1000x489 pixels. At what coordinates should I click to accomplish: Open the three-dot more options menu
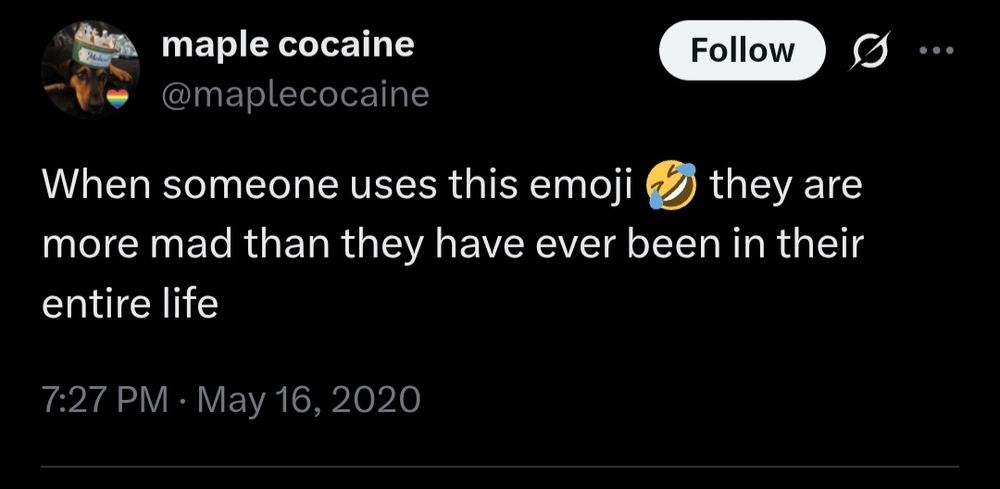(x=937, y=50)
